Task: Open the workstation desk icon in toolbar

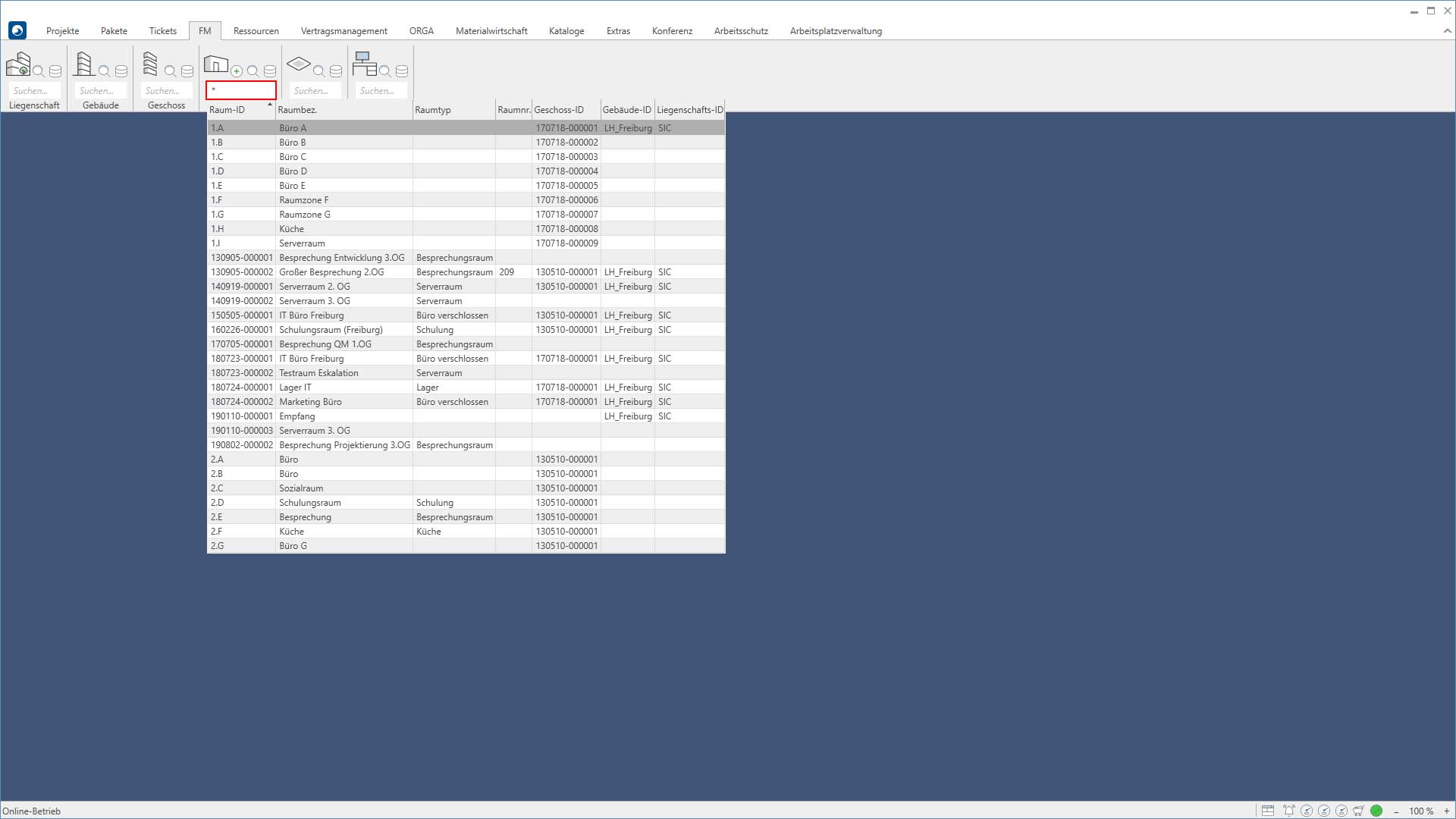Action: click(x=364, y=64)
